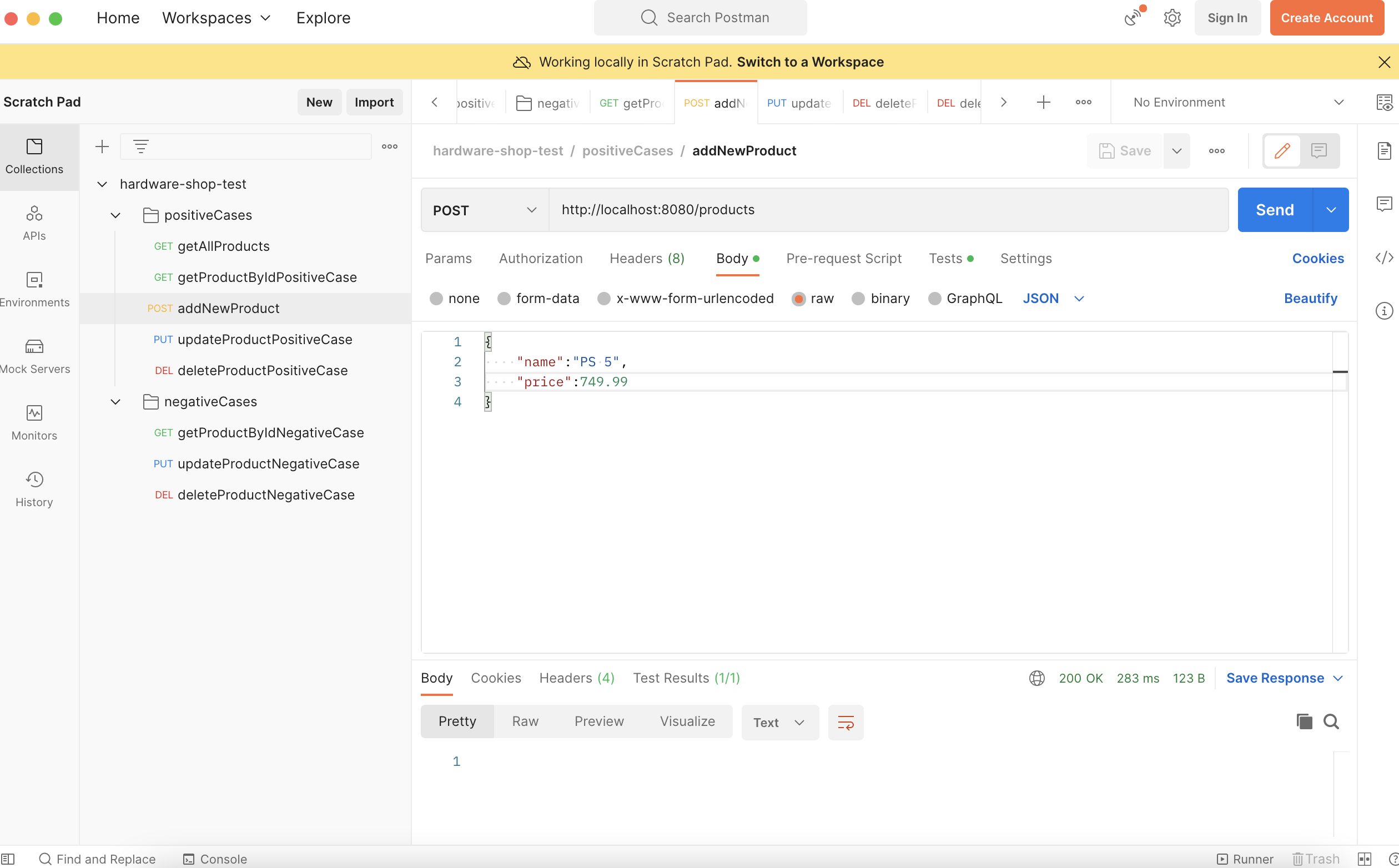
Task: Collapse the negativeCases folder
Action: tap(115, 402)
